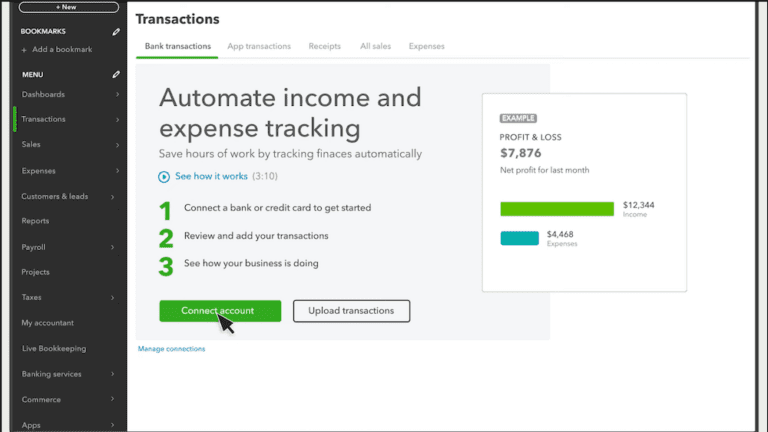This screenshot has width=768, height=432.
Task: Switch to the All sales tab
Action: (x=375, y=46)
